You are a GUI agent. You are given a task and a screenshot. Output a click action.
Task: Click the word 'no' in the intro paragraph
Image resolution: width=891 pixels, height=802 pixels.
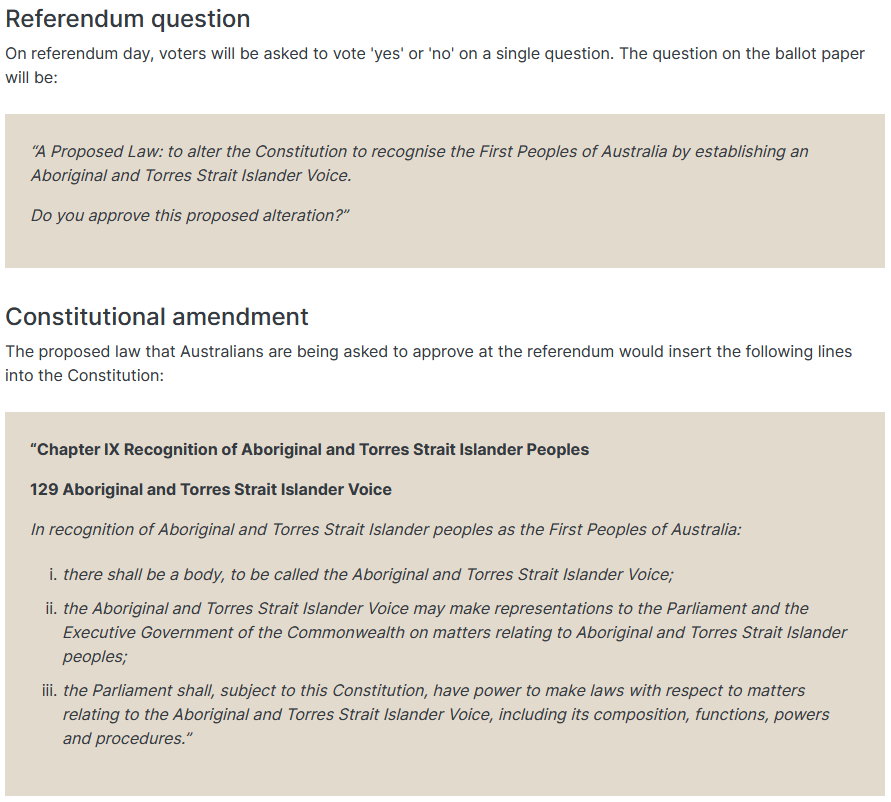(x=439, y=54)
